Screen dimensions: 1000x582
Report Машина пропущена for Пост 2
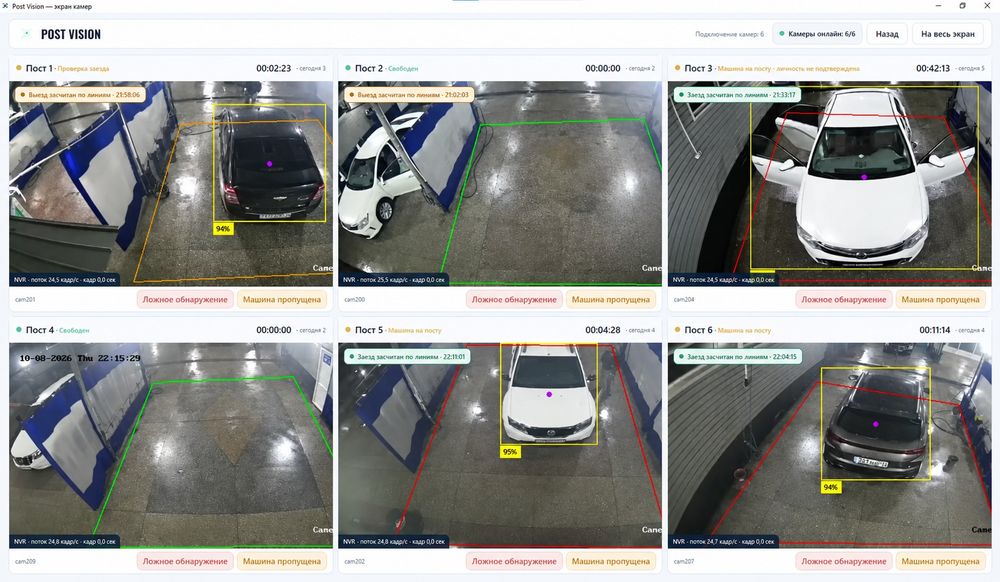pyautogui.click(x=611, y=300)
